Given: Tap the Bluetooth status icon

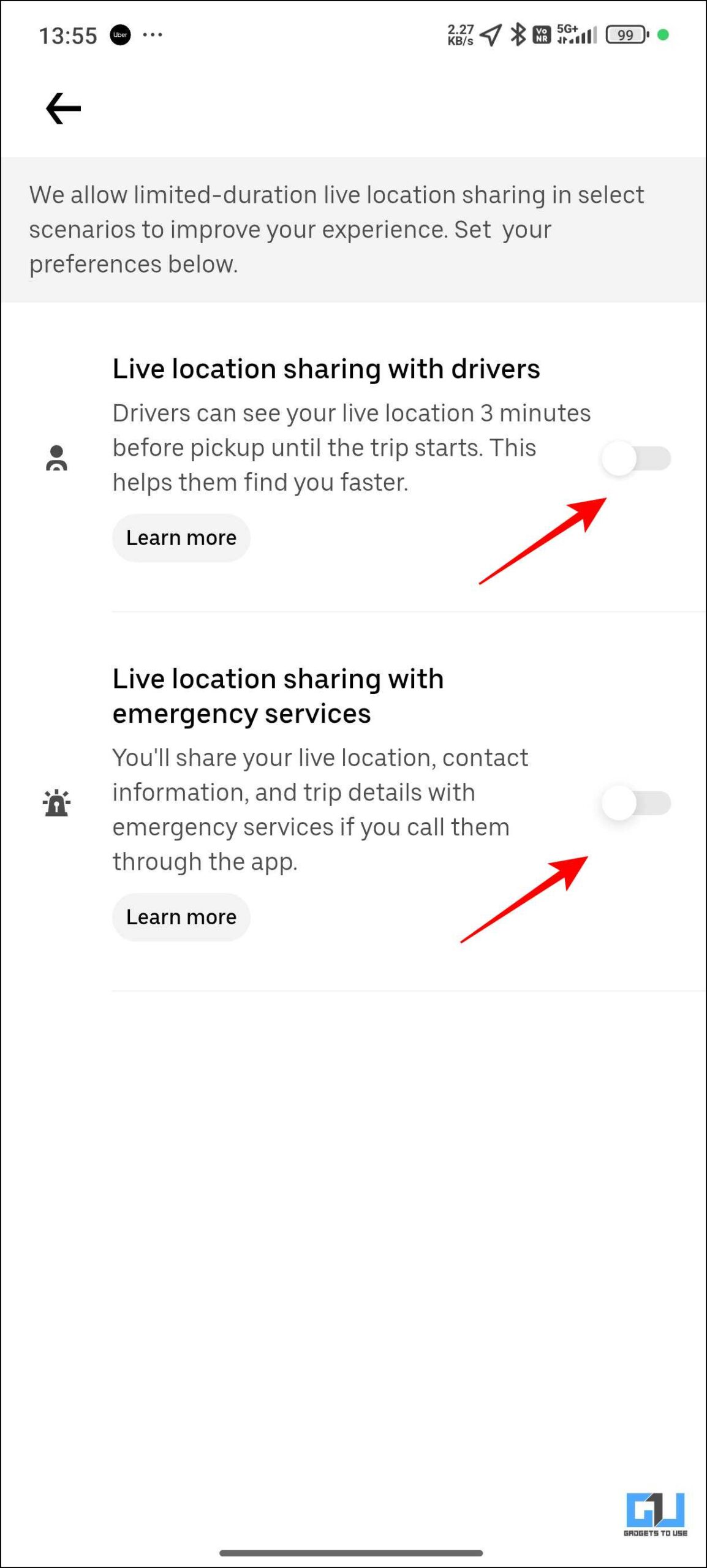Looking at the screenshot, I should click(x=518, y=35).
